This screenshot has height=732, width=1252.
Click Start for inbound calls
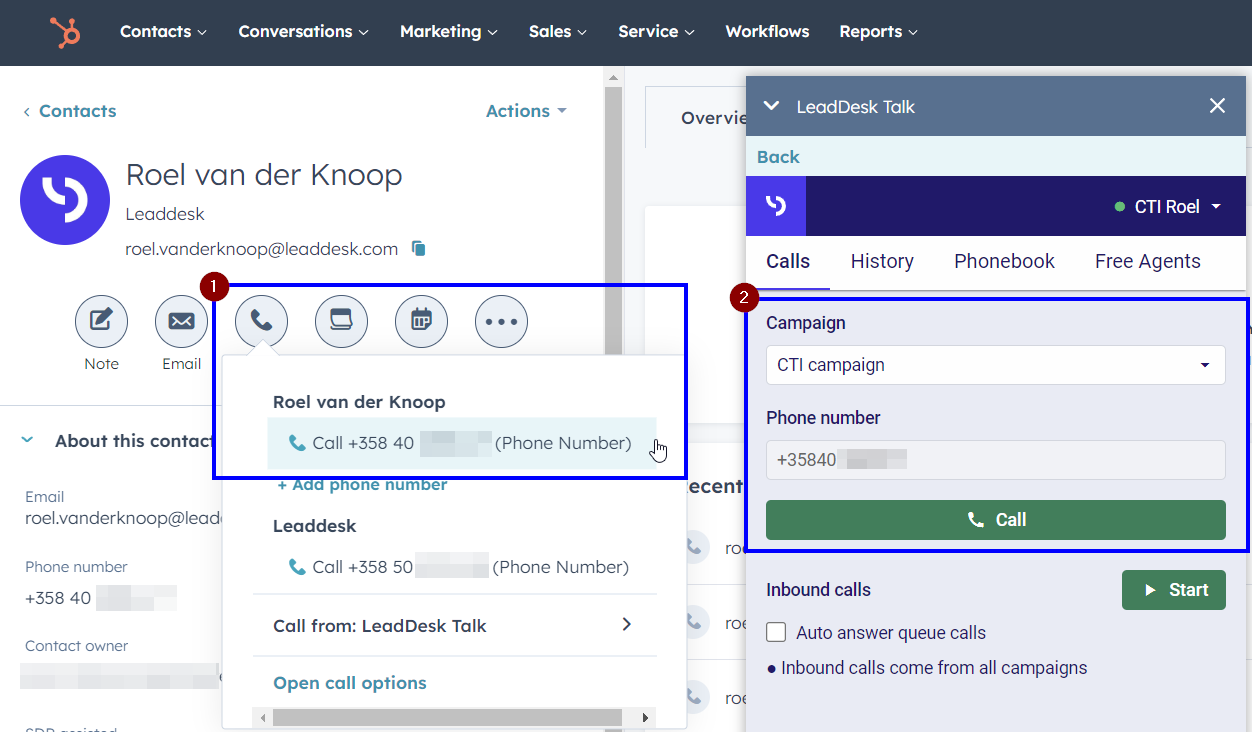pyautogui.click(x=1174, y=590)
